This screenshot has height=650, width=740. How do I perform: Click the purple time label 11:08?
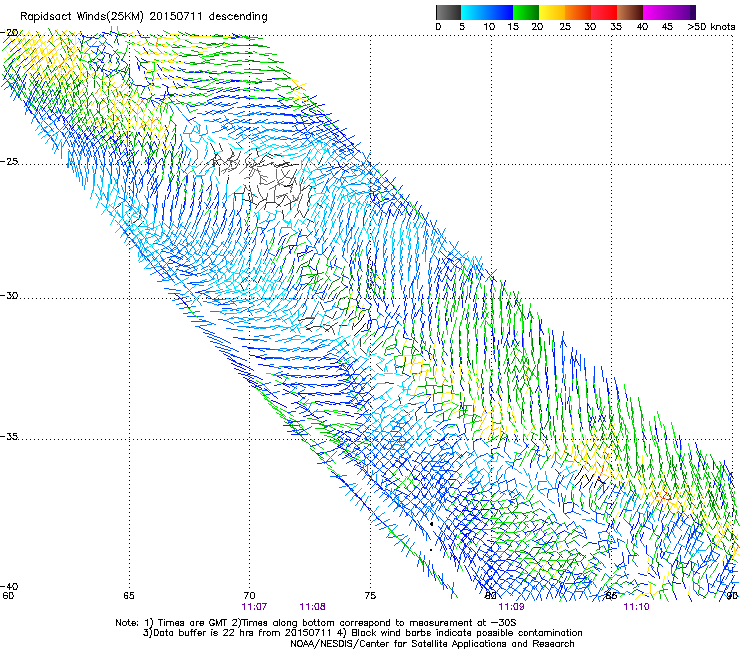312,607
